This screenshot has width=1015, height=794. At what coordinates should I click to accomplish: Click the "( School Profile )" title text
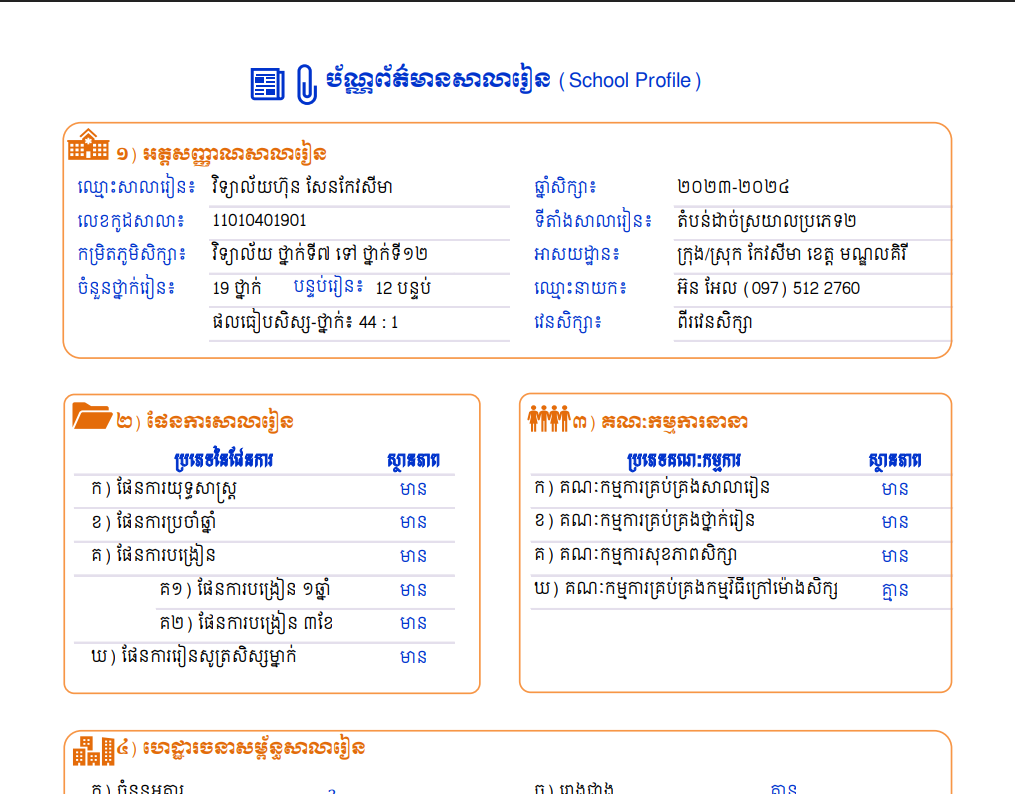point(630,81)
